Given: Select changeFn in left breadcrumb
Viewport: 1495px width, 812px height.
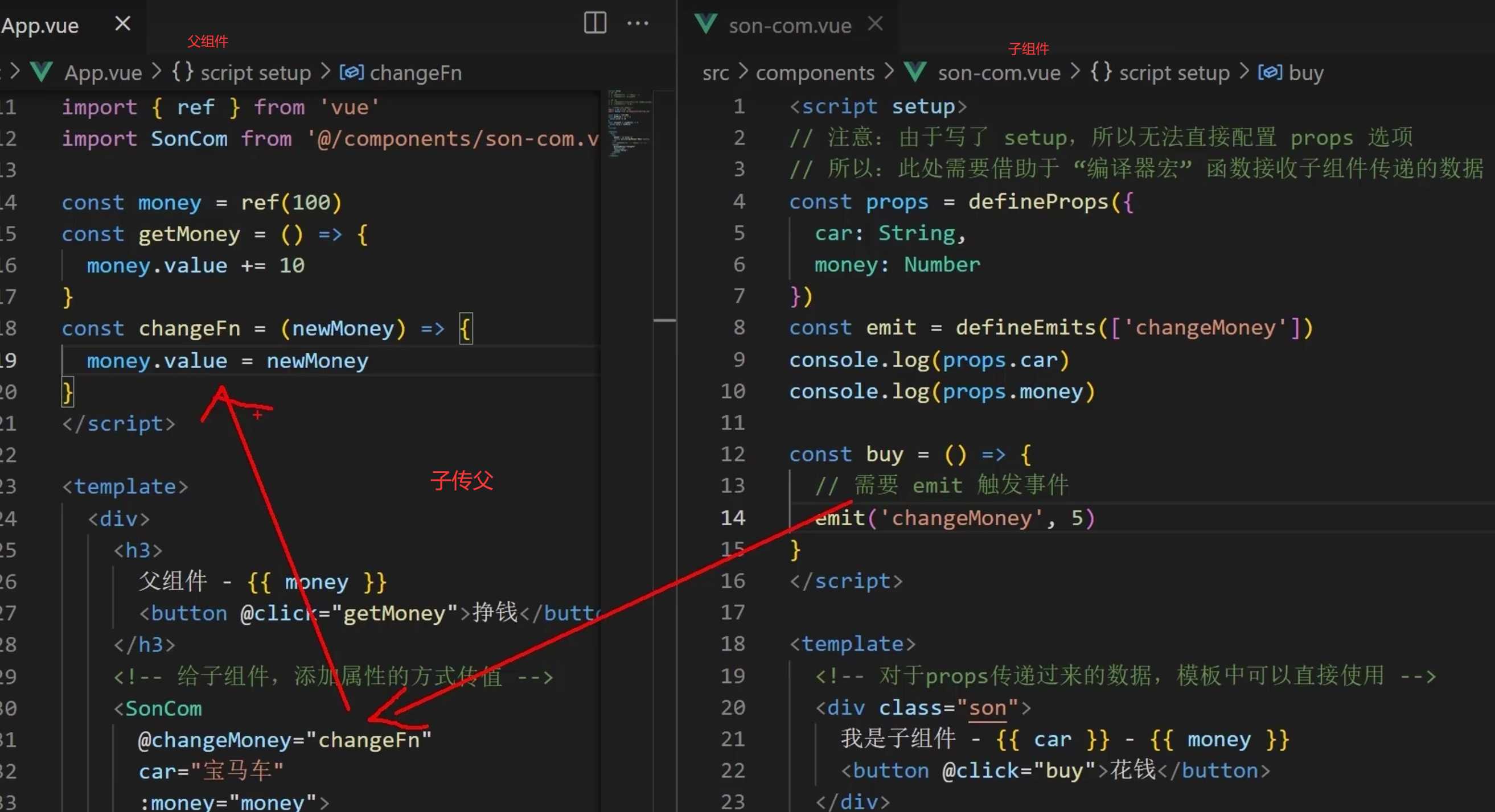Looking at the screenshot, I should click(416, 73).
